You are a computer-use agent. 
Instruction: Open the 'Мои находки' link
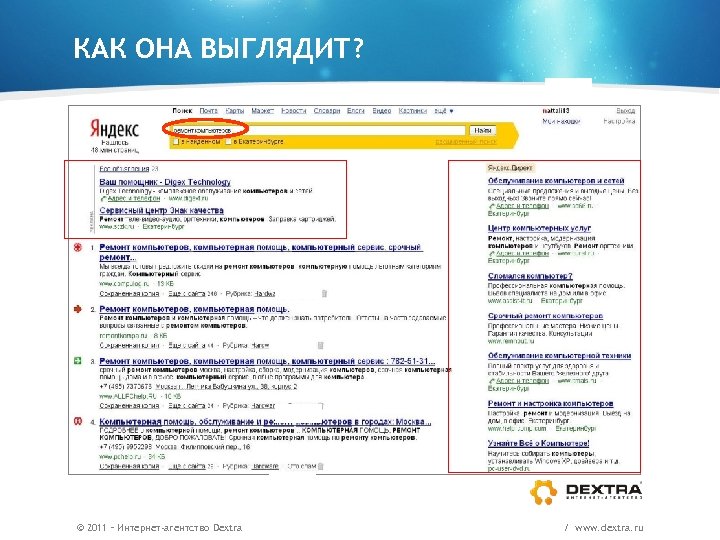(x=561, y=121)
